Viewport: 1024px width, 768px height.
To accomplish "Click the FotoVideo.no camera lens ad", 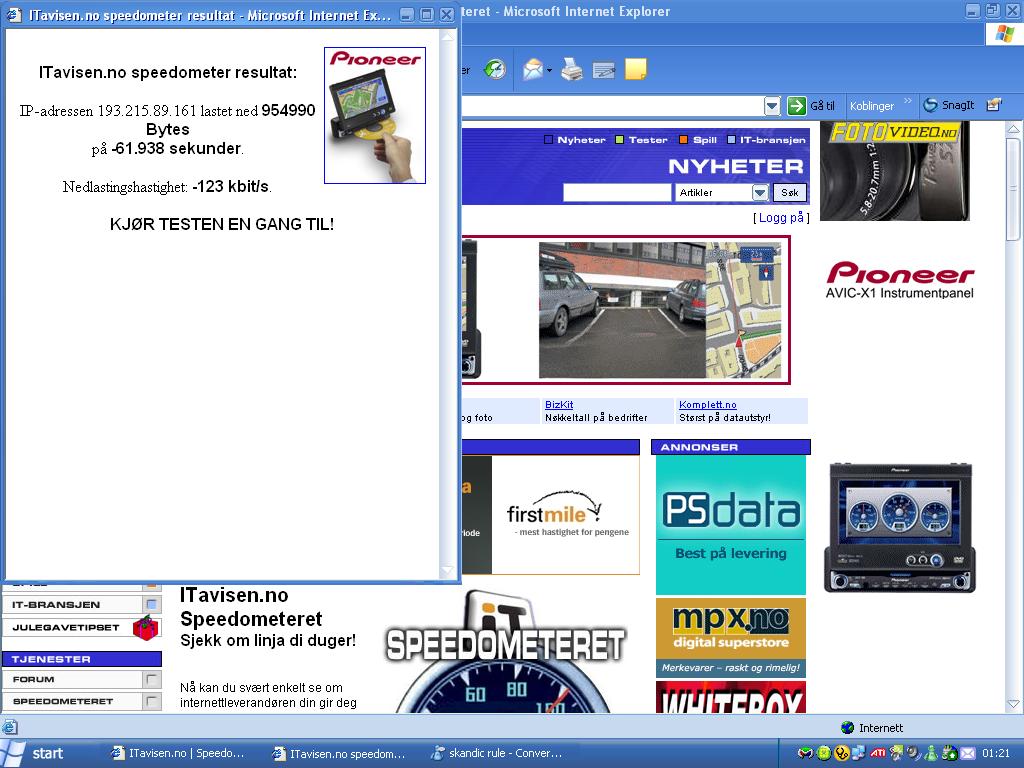I will tap(895, 171).
